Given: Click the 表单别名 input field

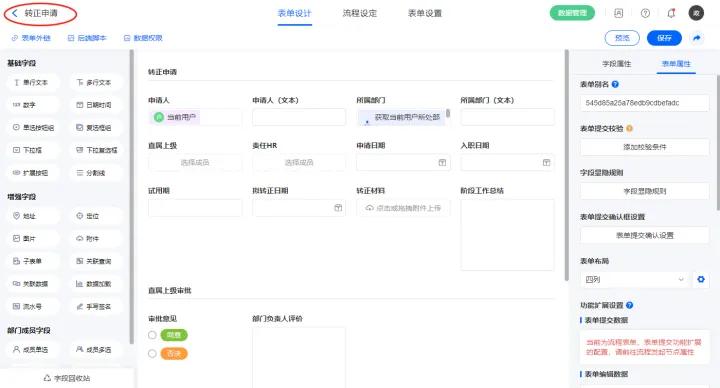Looking at the screenshot, I should (645, 103).
